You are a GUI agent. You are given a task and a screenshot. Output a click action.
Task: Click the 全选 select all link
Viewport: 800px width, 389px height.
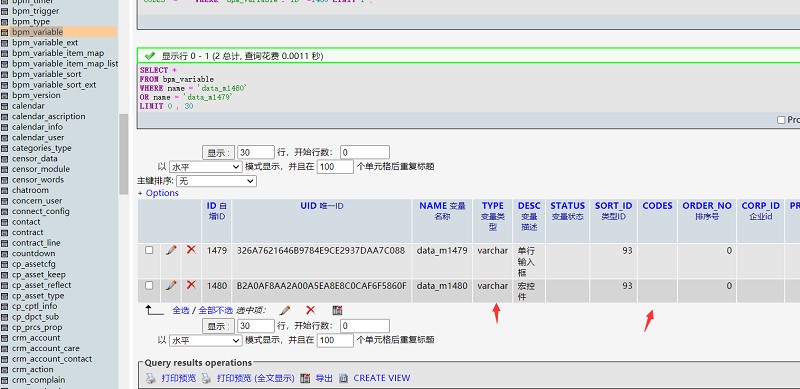[x=181, y=310]
